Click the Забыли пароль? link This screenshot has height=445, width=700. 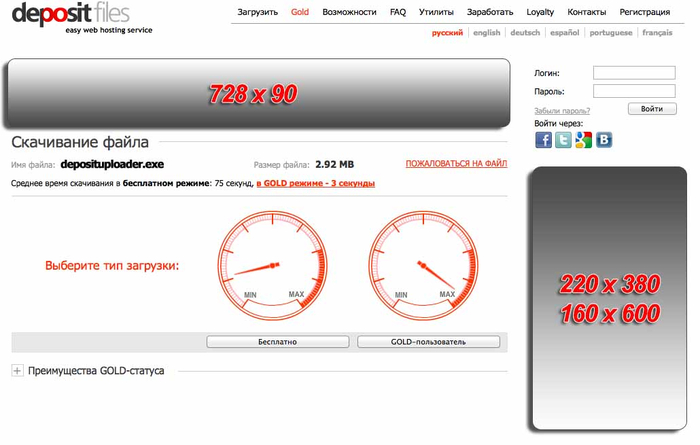[x=561, y=110]
